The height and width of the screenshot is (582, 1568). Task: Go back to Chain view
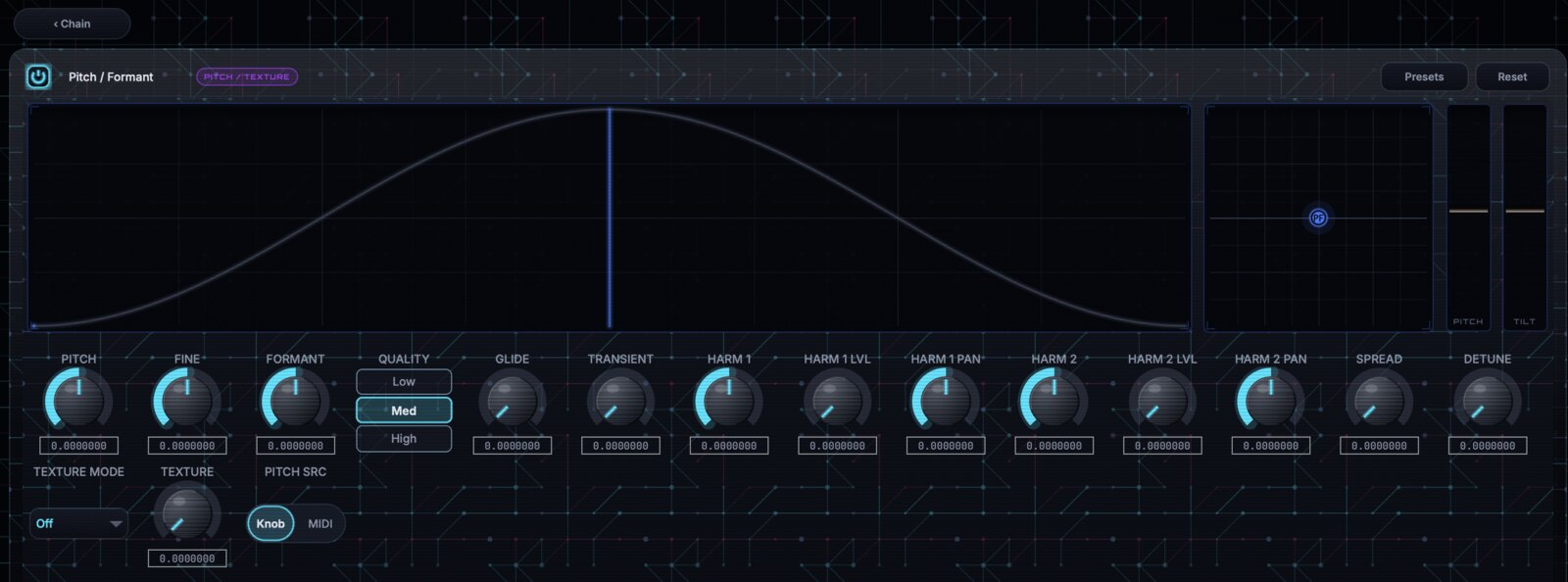[x=73, y=24]
